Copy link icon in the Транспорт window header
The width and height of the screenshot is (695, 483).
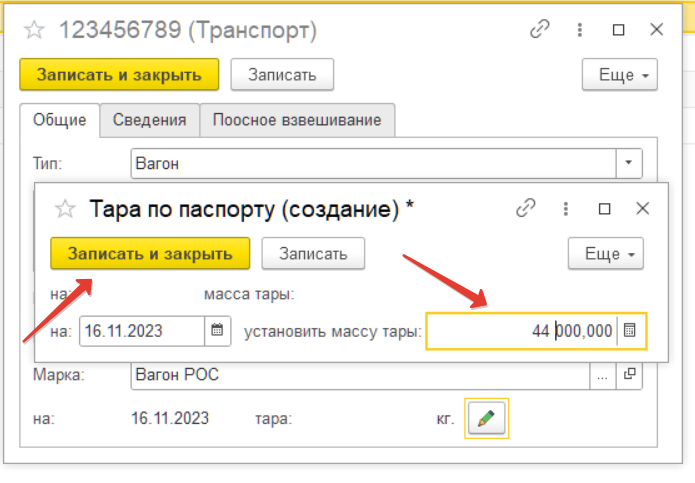pos(540,30)
